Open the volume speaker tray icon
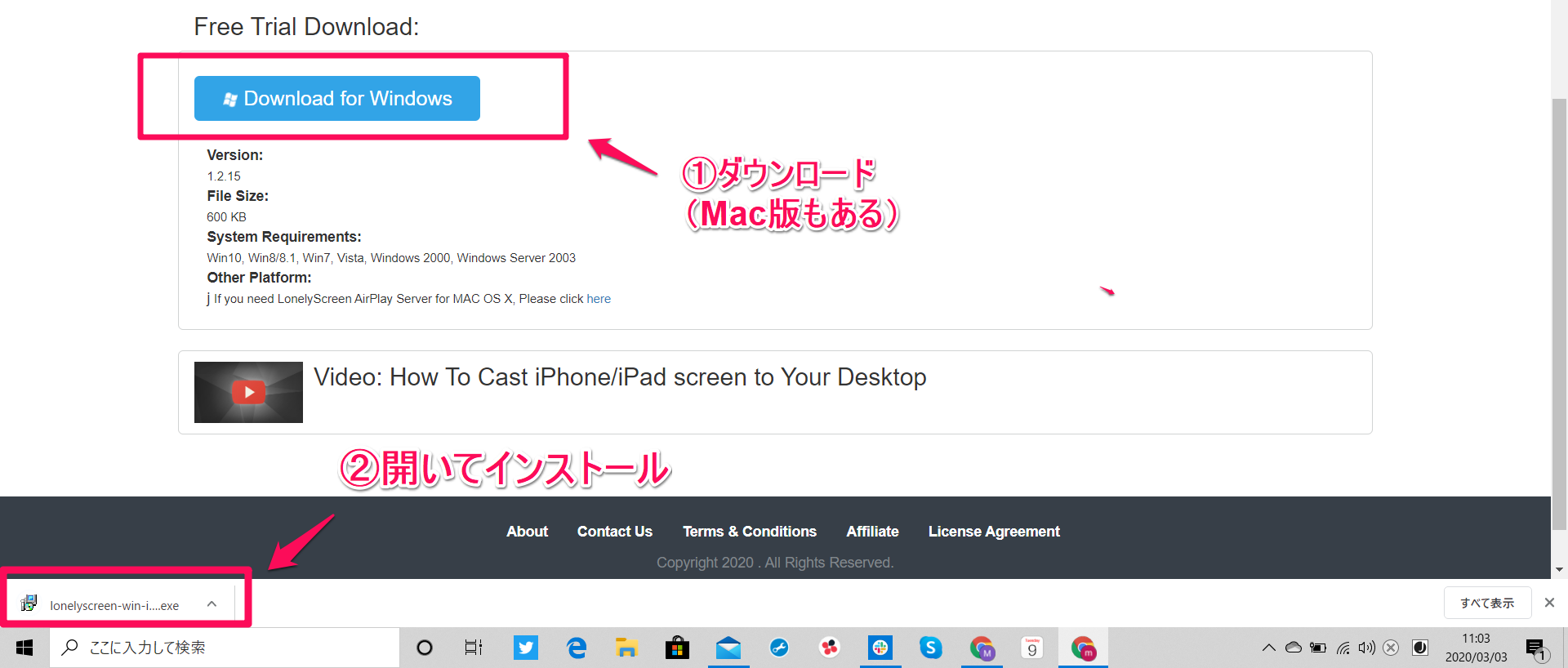1568x668 pixels. pyautogui.click(x=1366, y=648)
